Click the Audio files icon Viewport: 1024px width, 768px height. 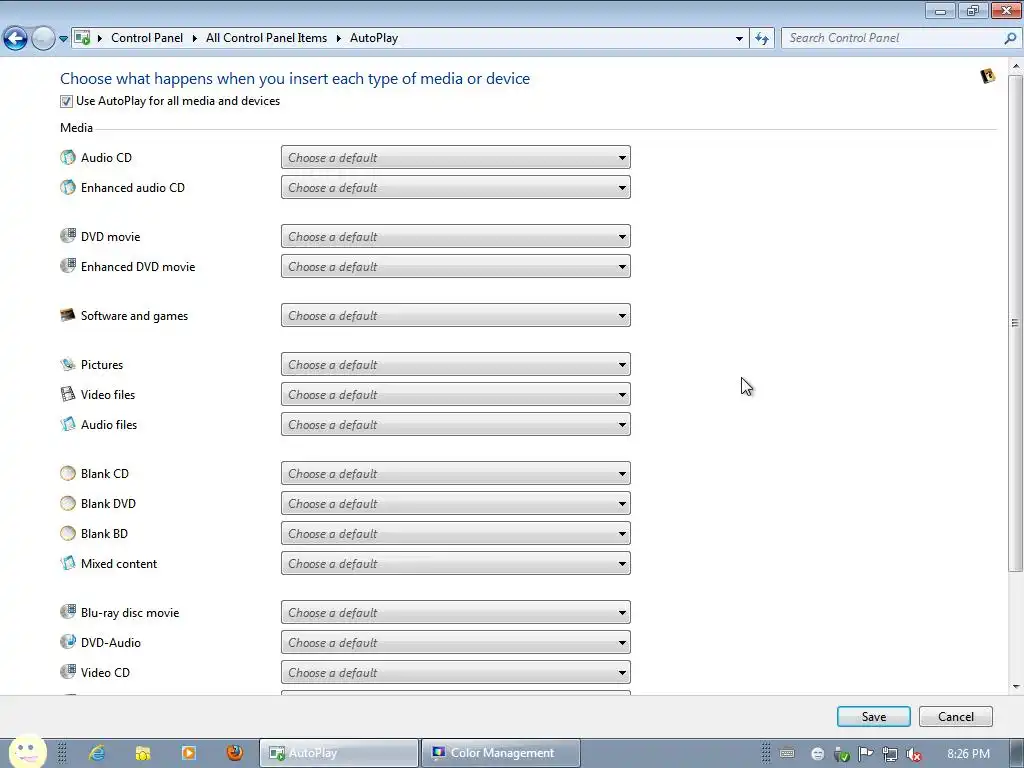(68, 424)
